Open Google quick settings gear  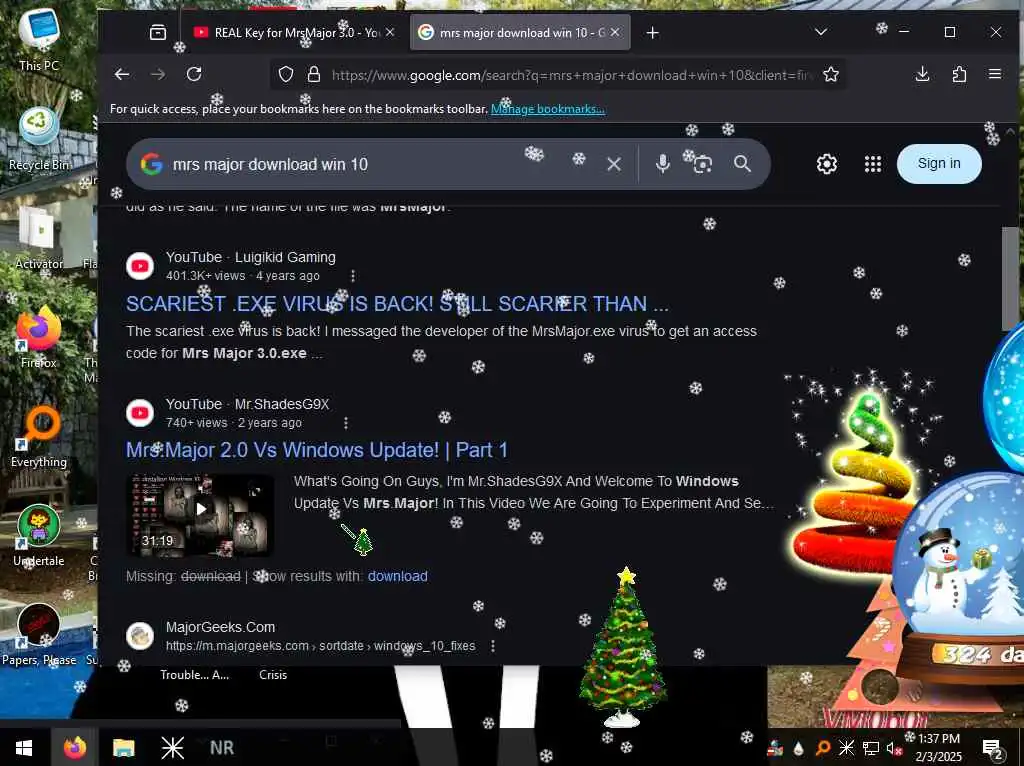pyautogui.click(x=827, y=164)
